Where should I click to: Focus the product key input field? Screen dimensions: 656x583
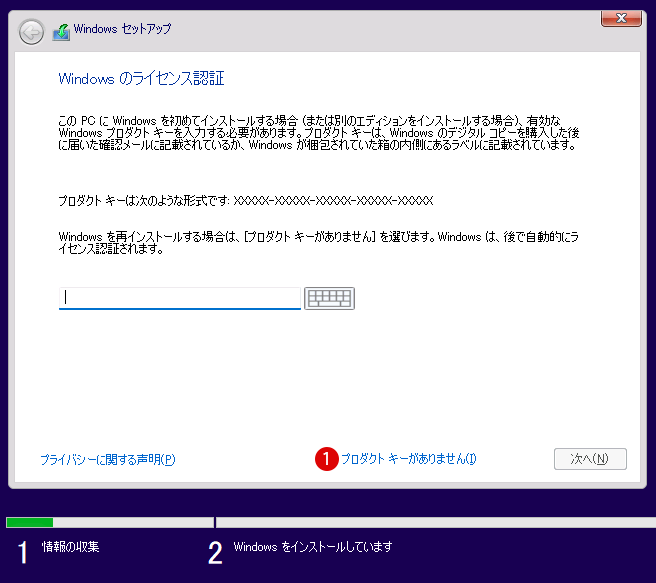click(180, 298)
